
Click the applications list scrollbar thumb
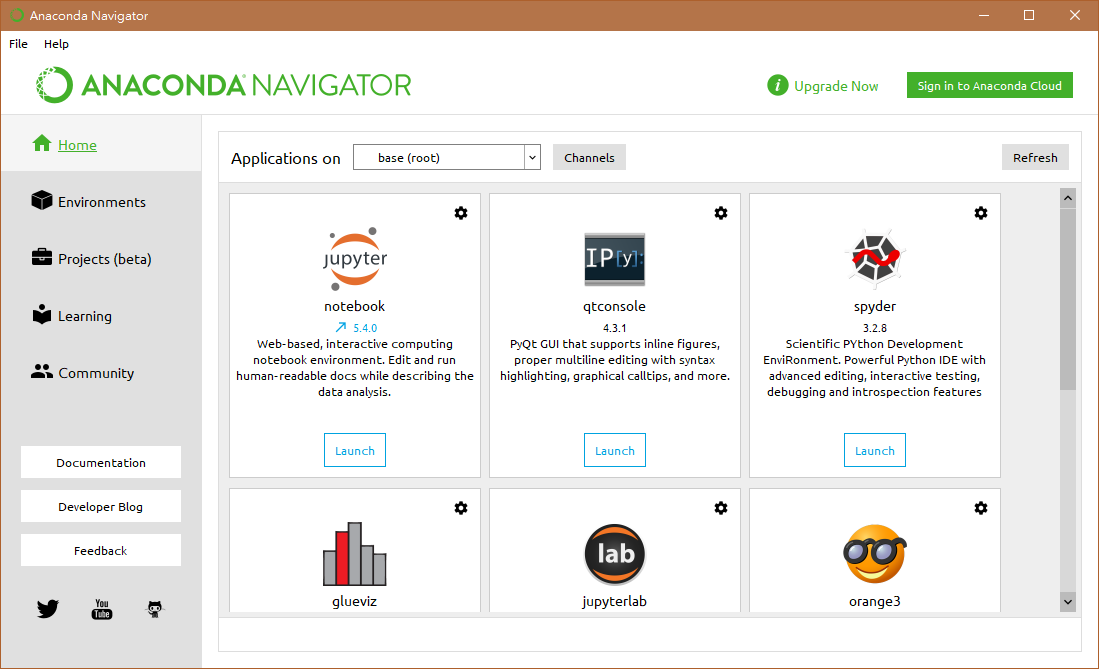[1067, 298]
